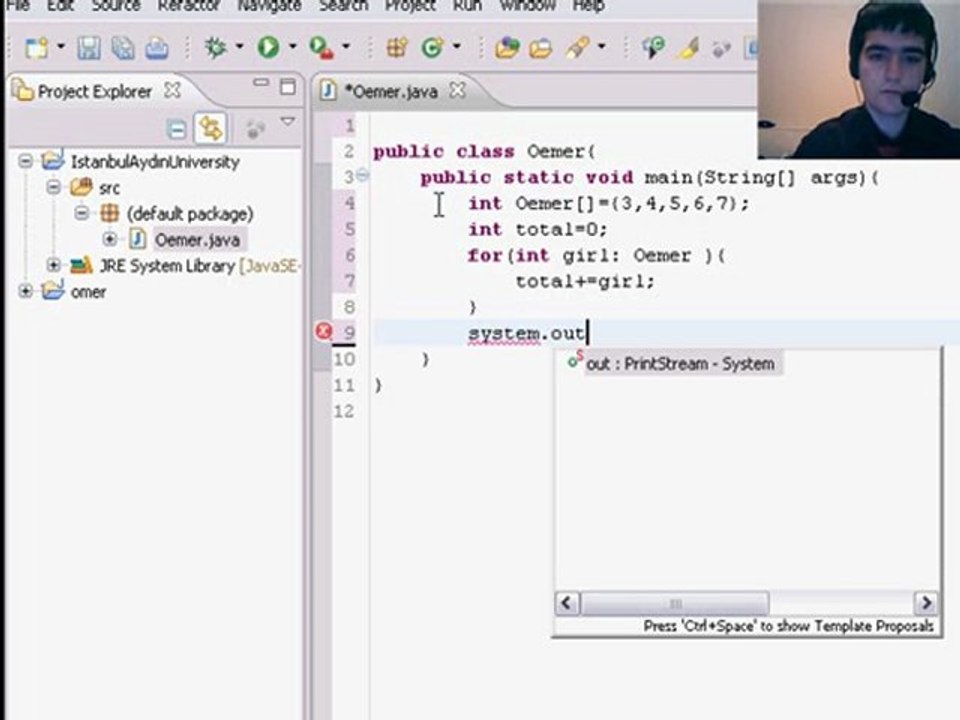The height and width of the screenshot is (720, 960).
Task: Close the Project Explorer view
Action: (173, 91)
